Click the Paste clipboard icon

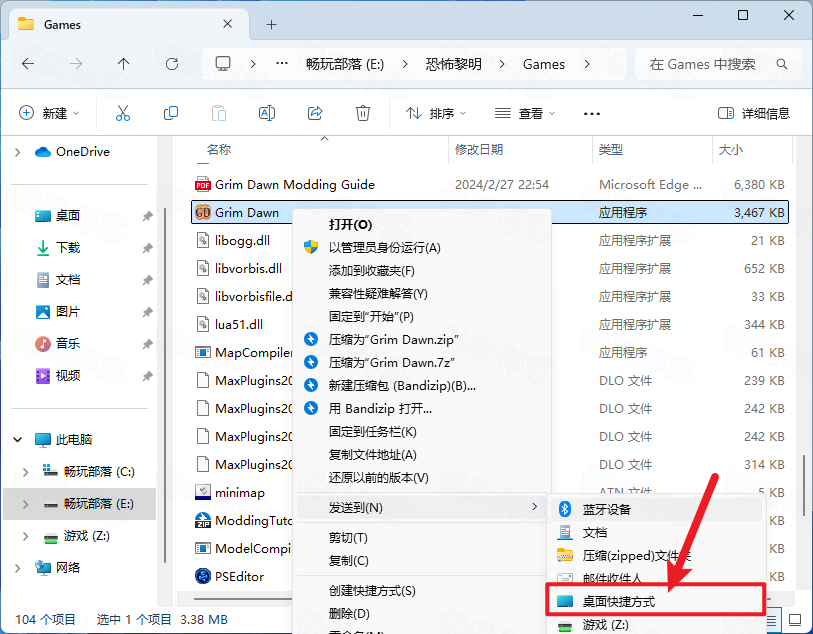point(219,112)
